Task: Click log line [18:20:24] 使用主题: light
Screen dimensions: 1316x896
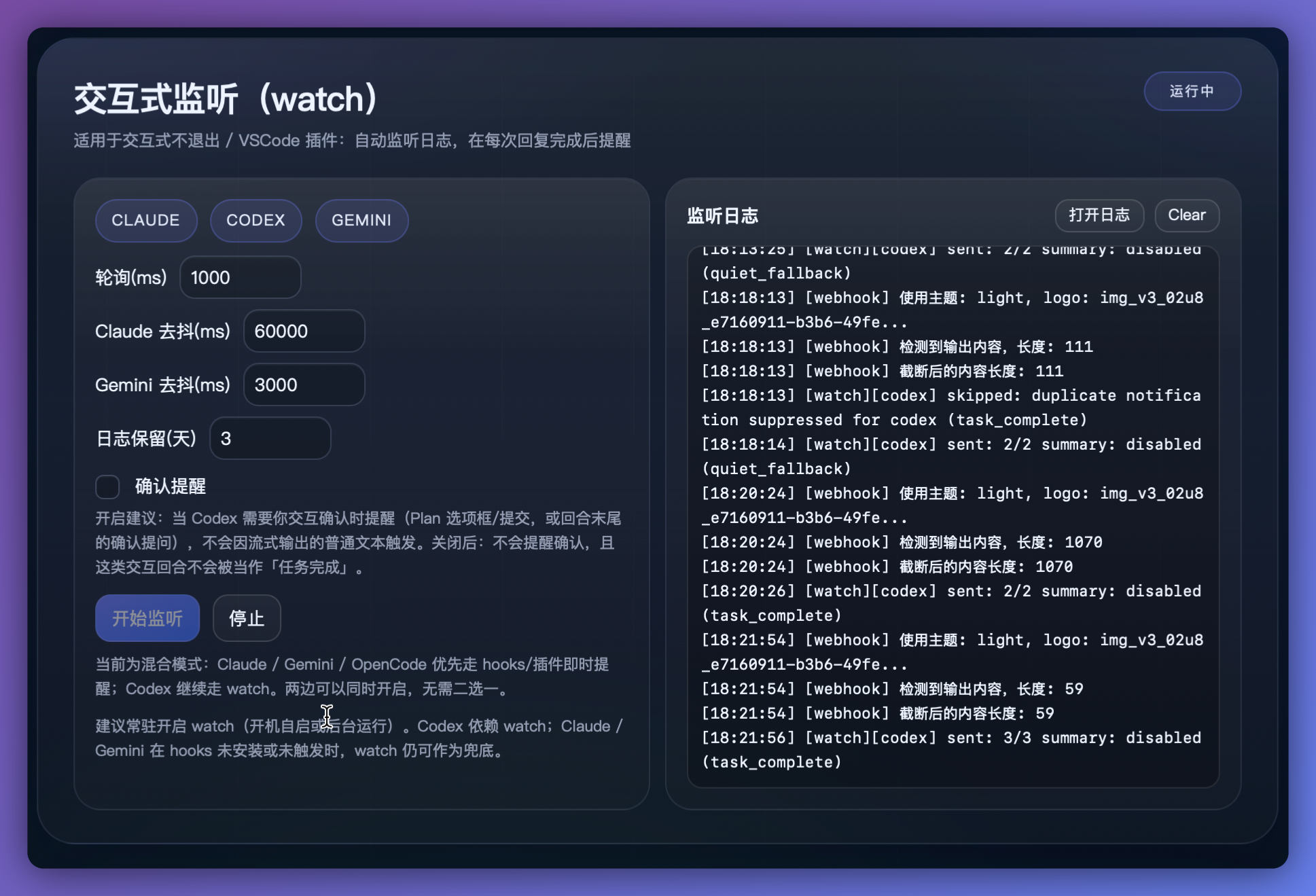Action: (953, 505)
